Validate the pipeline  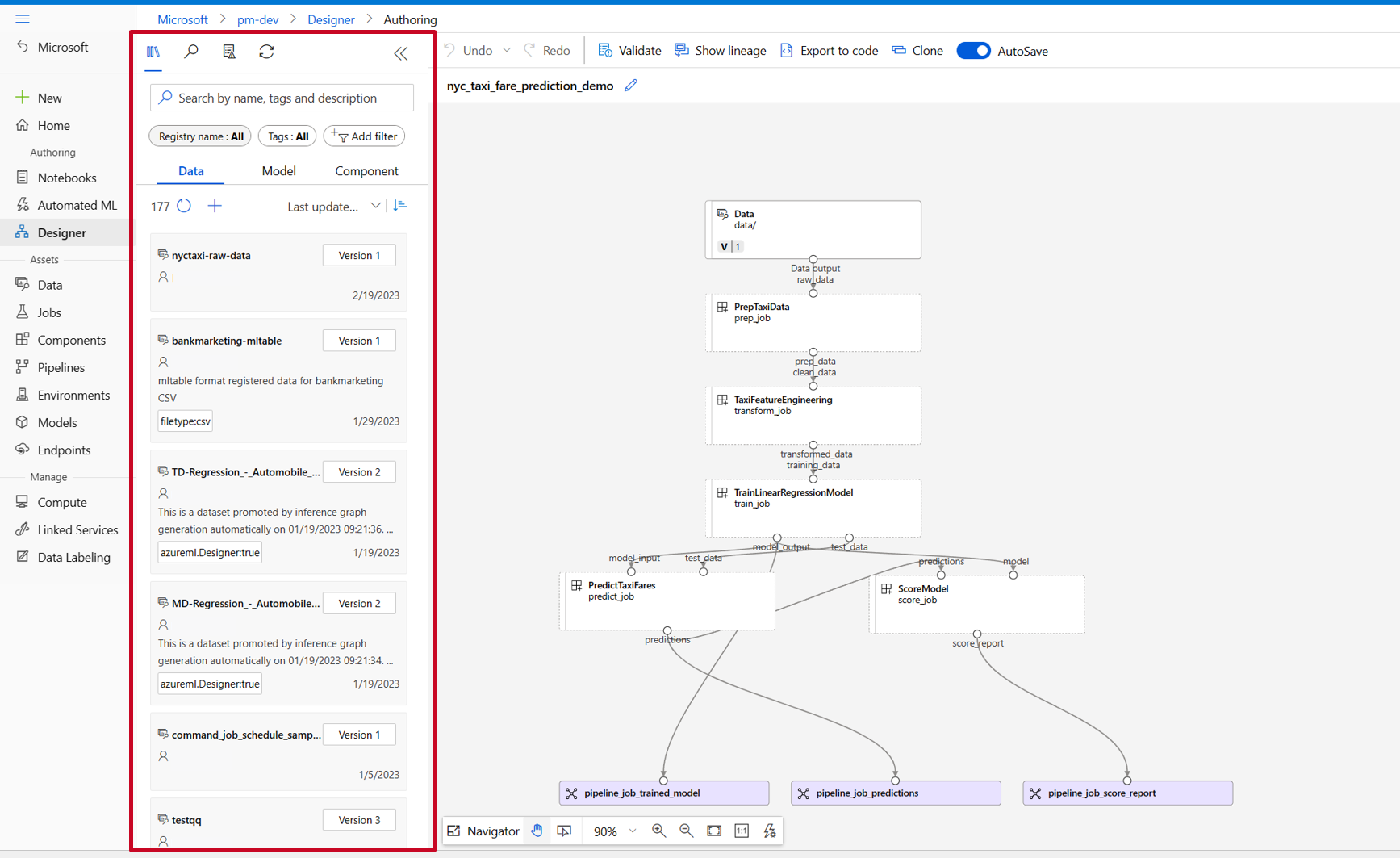click(629, 51)
